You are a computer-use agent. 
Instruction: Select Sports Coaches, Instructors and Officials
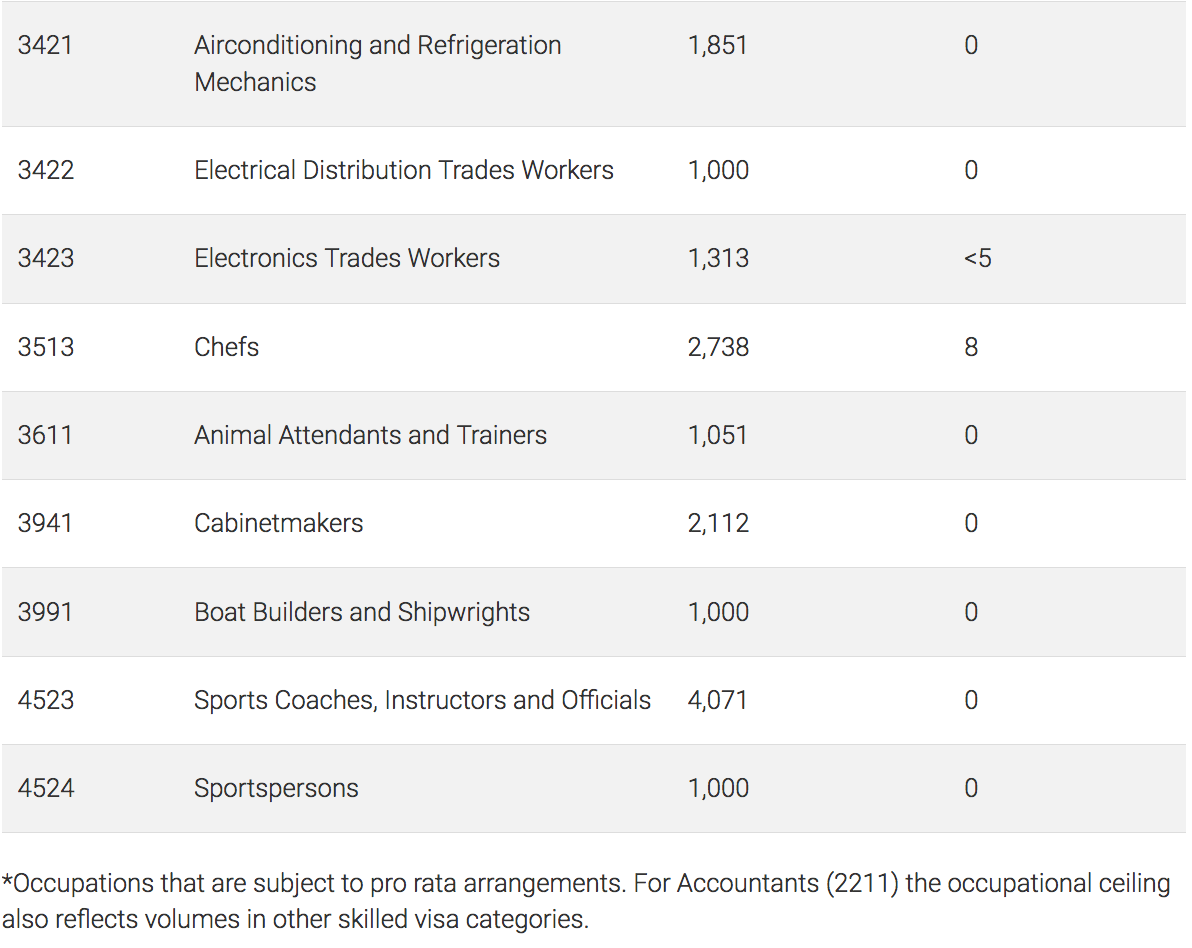422,700
